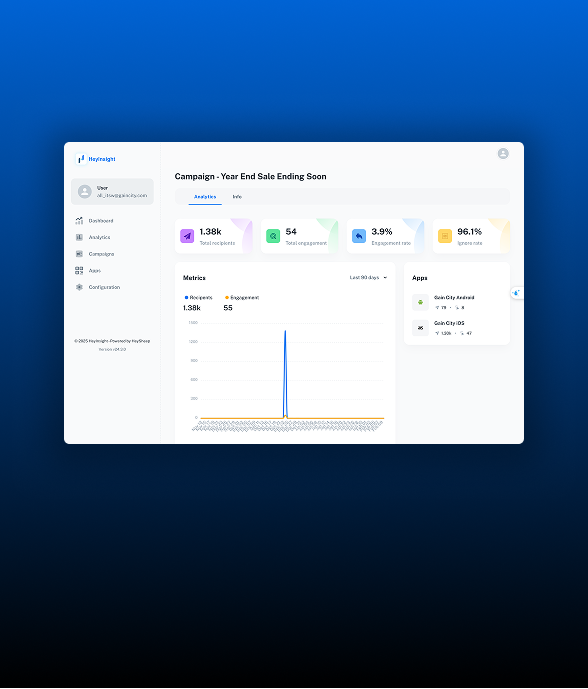The image size is (588, 689).
Task: Click the blue Engagement rate reply icon
Action: (x=359, y=236)
